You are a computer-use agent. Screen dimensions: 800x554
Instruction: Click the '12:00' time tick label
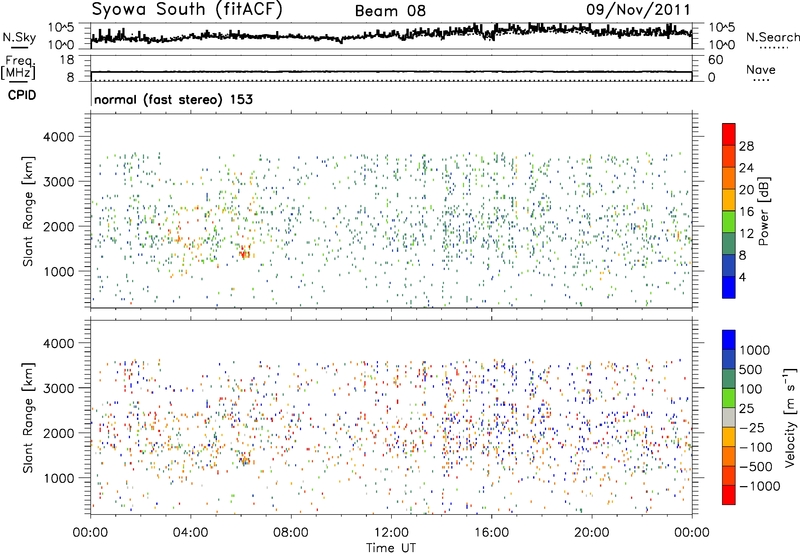pos(391,533)
